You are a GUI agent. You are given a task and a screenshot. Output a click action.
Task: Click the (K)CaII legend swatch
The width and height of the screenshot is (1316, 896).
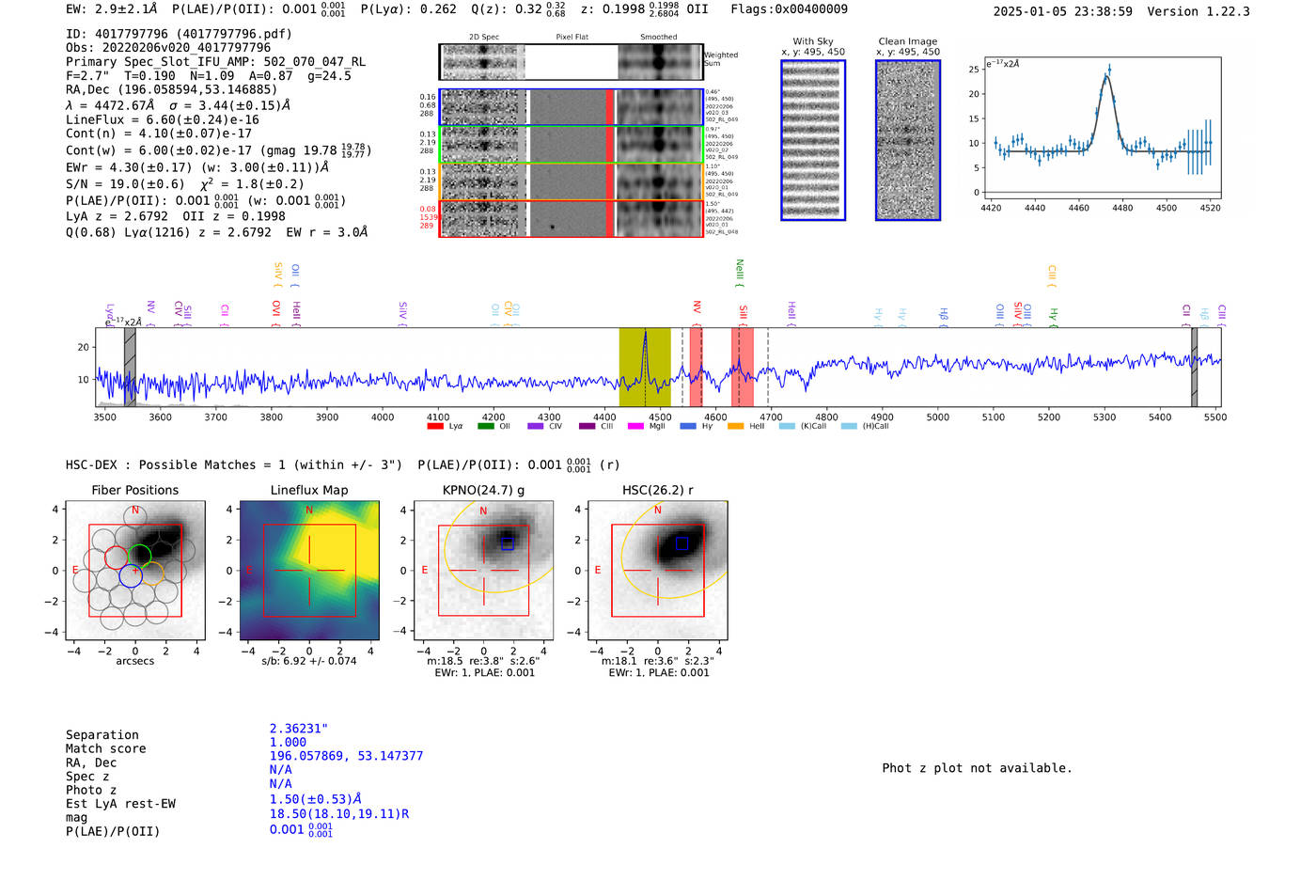[787, 426]
